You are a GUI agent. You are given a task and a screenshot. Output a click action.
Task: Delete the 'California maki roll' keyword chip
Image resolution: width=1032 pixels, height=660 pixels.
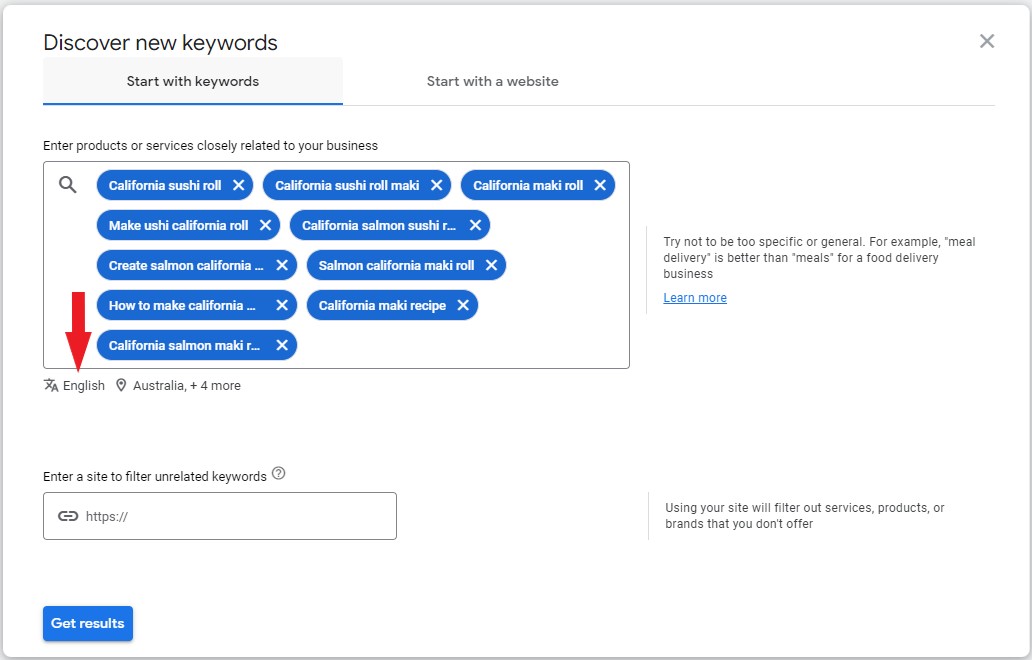tap(600, 186)
